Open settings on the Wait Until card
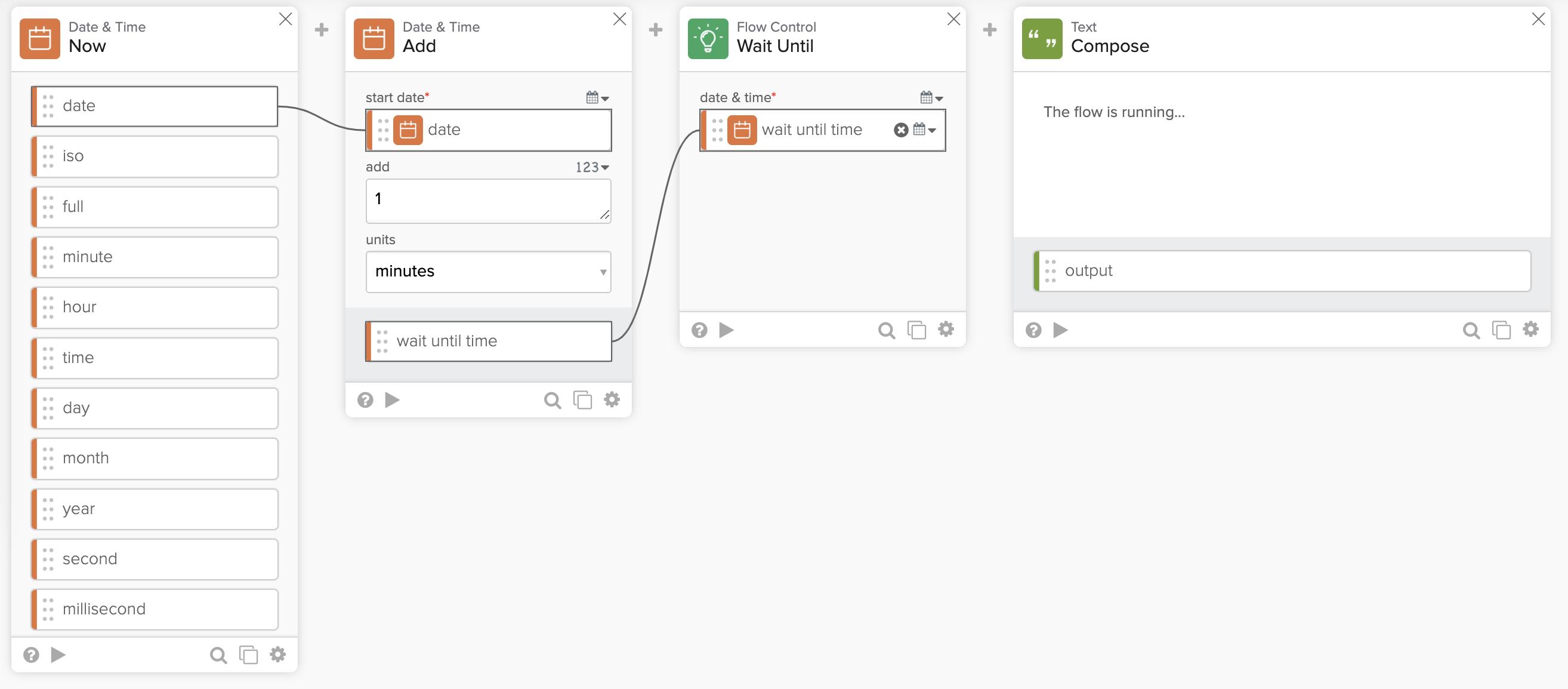 coord(946,330)
